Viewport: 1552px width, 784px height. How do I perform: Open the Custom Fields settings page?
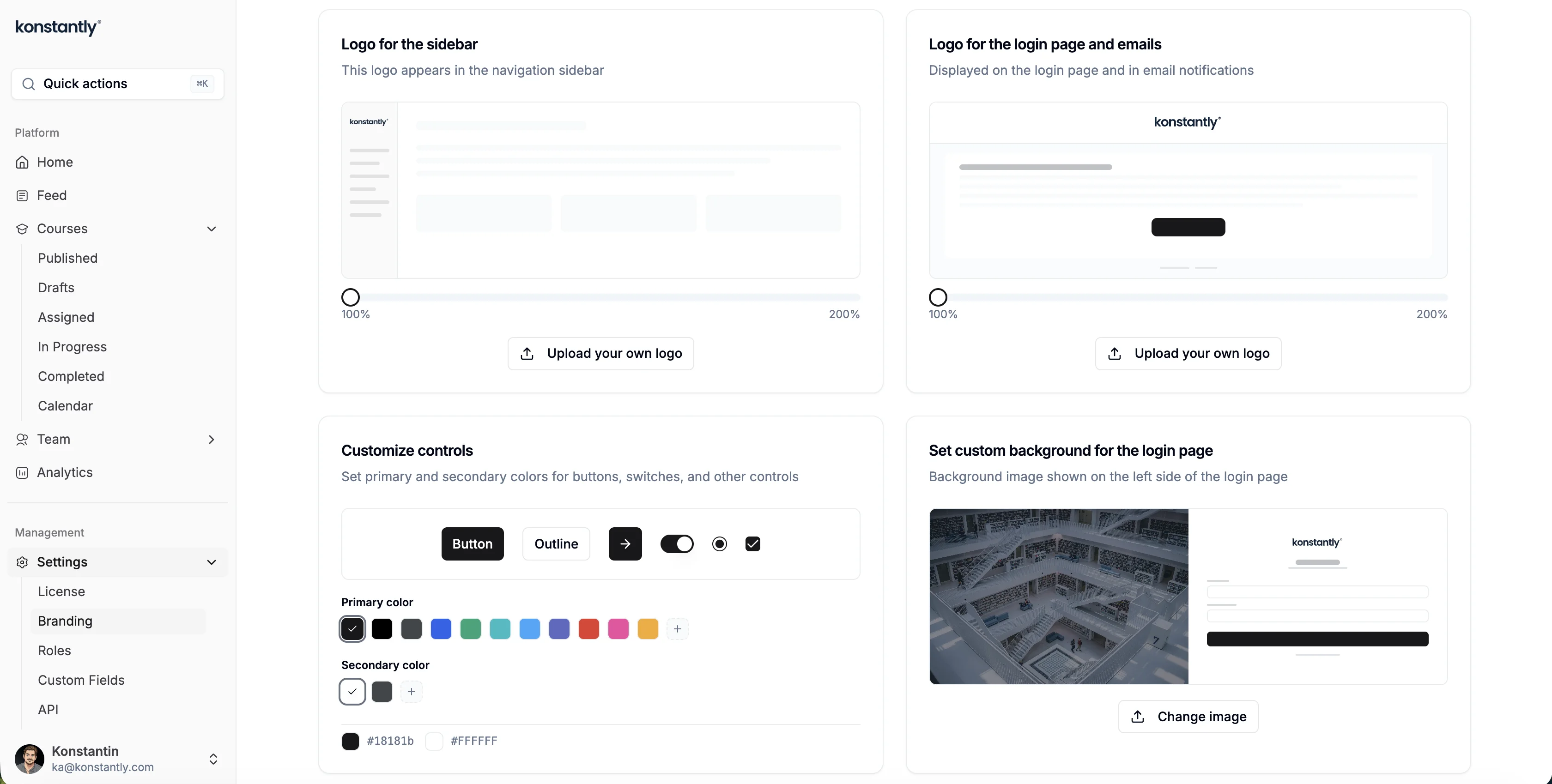[81, 680]
